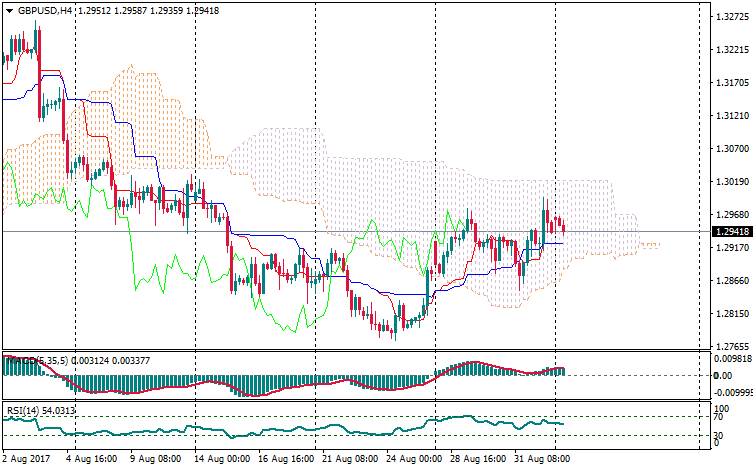
Task: Click the 1.30190 price scale label
Action: (x=731, y=182)
